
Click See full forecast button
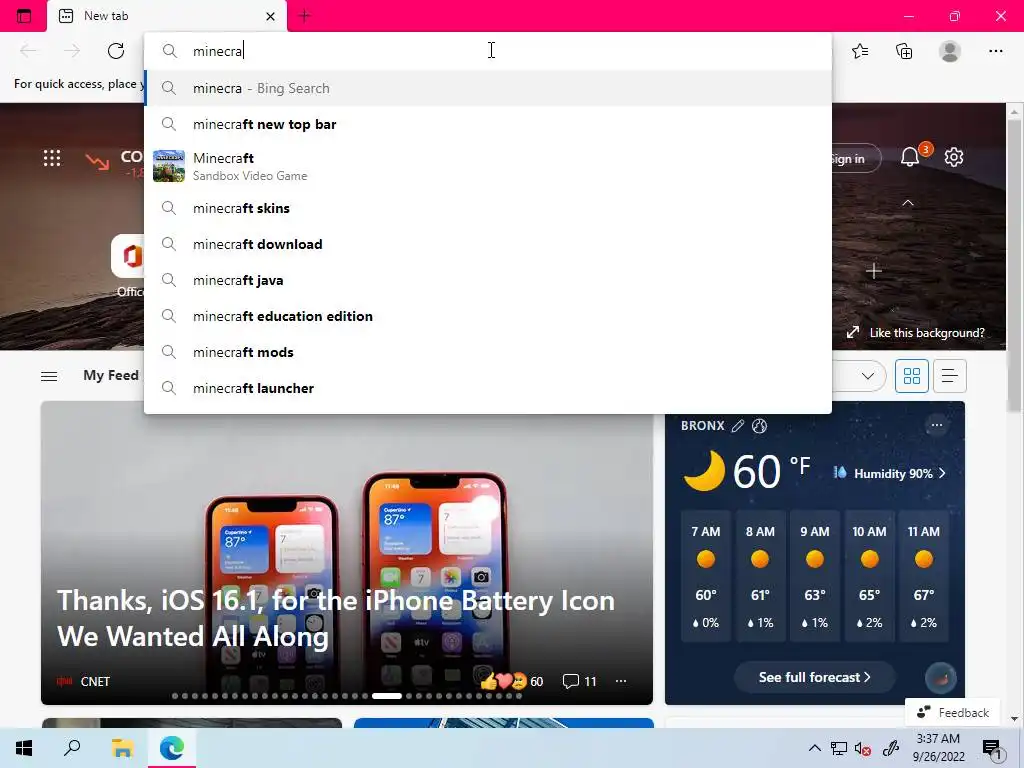(x=814, y=677)
